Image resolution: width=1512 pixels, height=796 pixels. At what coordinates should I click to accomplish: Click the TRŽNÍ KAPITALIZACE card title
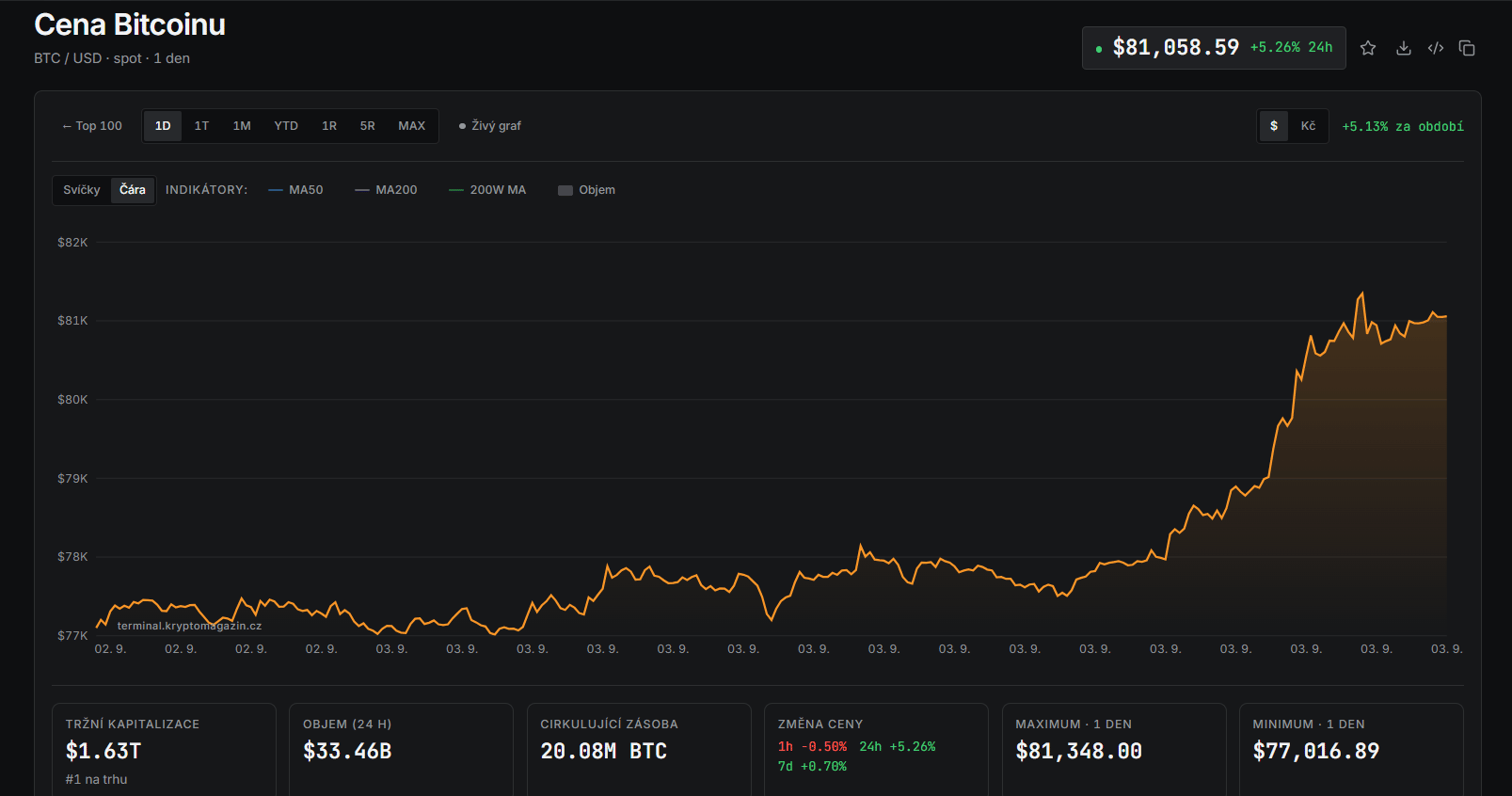click(133, 724)
